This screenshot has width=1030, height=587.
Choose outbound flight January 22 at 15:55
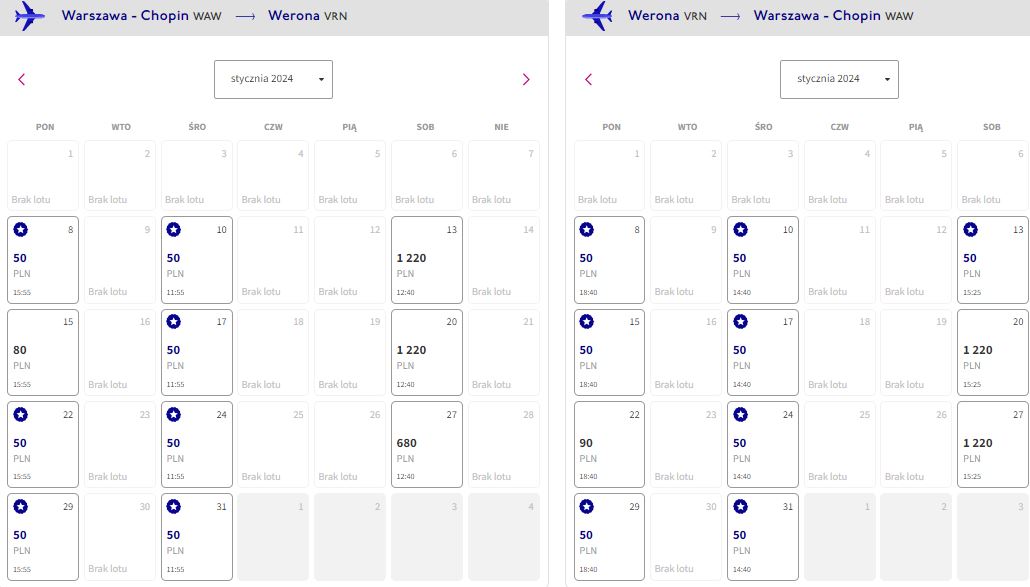pos(43,445)
